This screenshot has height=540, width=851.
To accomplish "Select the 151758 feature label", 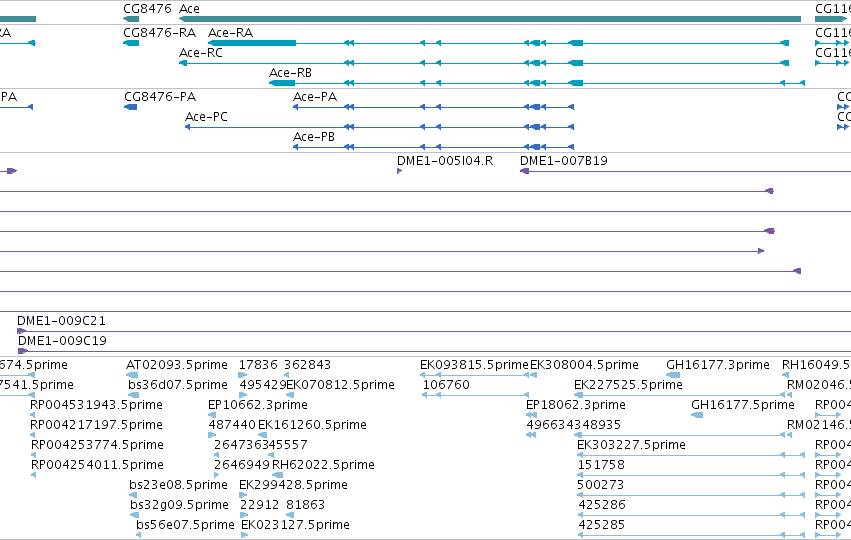I will pos(601,465).
